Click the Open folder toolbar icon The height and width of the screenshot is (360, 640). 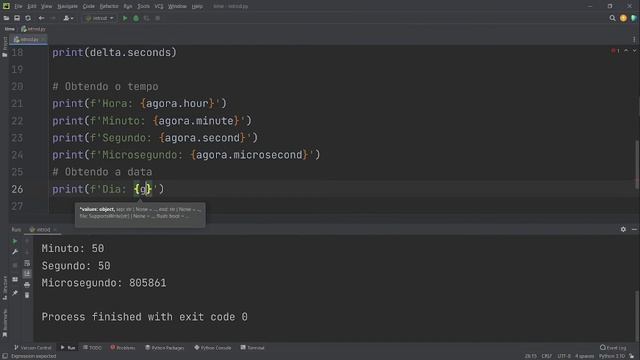(x=6, y=18)
